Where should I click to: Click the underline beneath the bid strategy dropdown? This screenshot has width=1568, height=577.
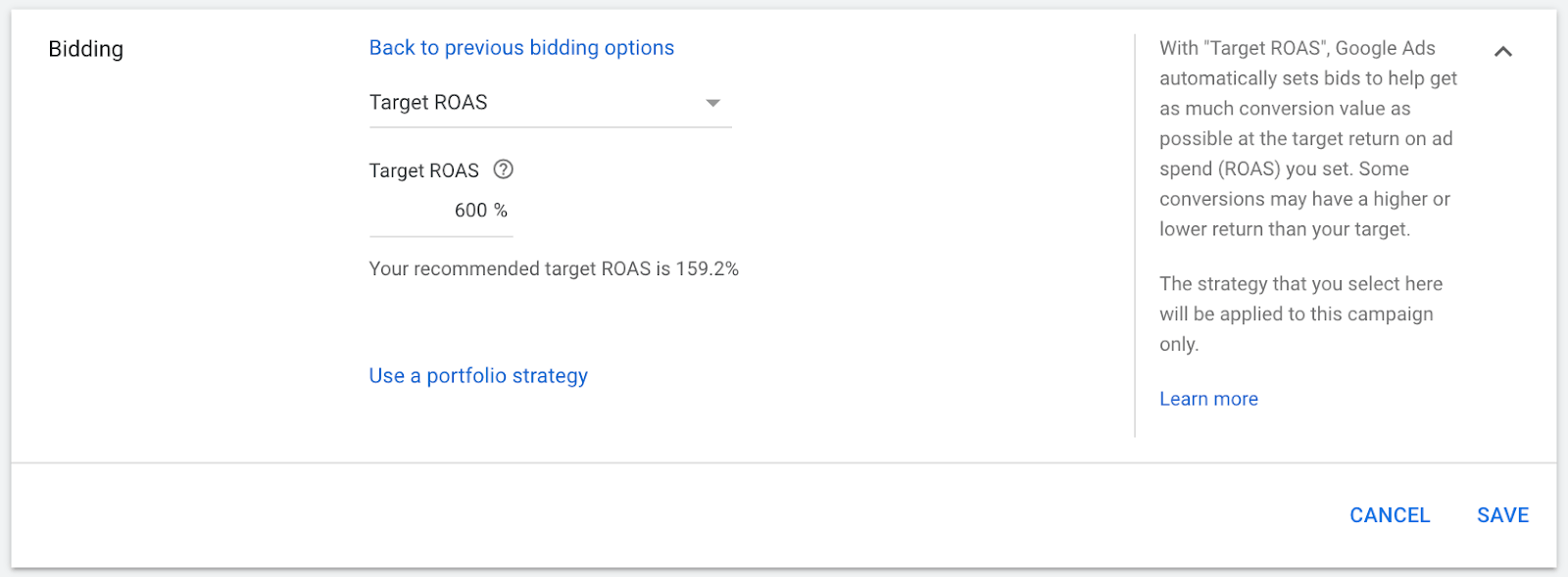[550, 127]
